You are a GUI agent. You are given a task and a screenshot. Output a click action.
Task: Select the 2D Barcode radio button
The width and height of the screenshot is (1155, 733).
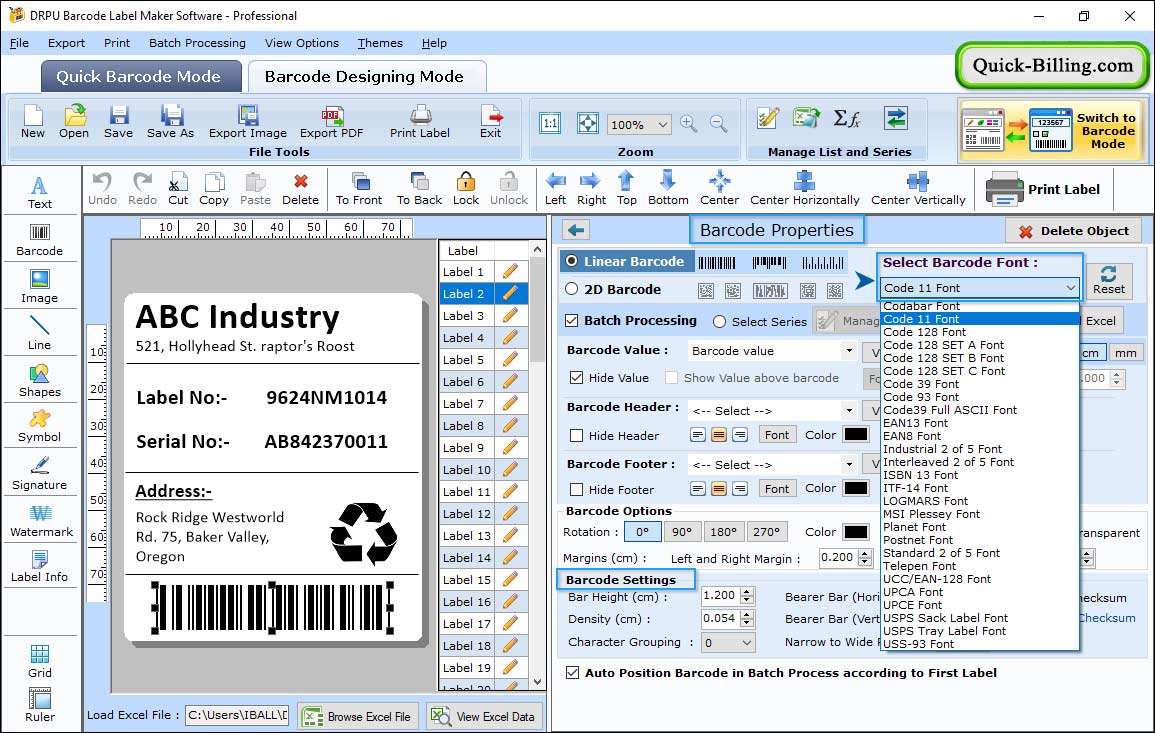pyautogui.click(x=572, y=289)
